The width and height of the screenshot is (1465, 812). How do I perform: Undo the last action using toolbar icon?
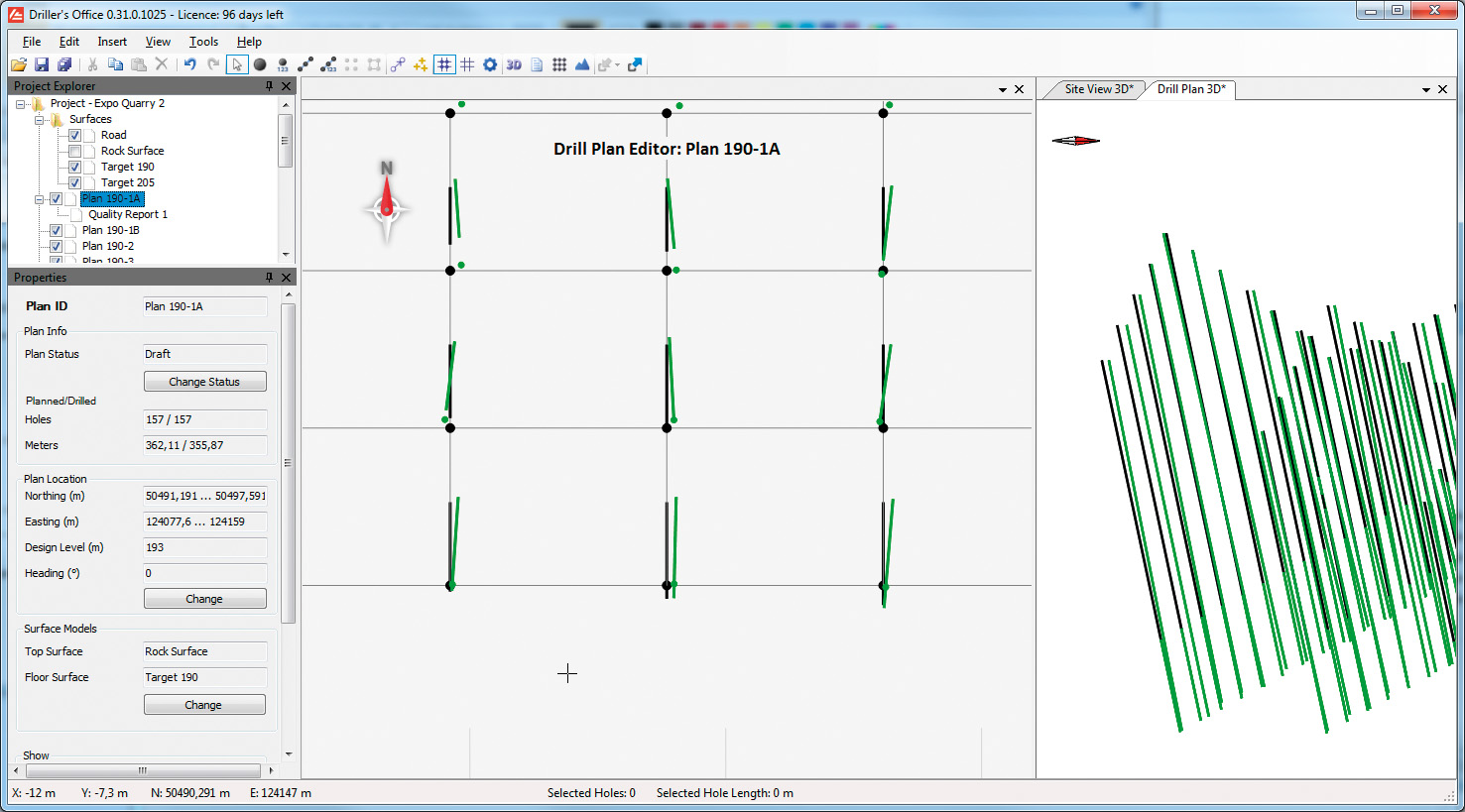click(x=188, y=63)
